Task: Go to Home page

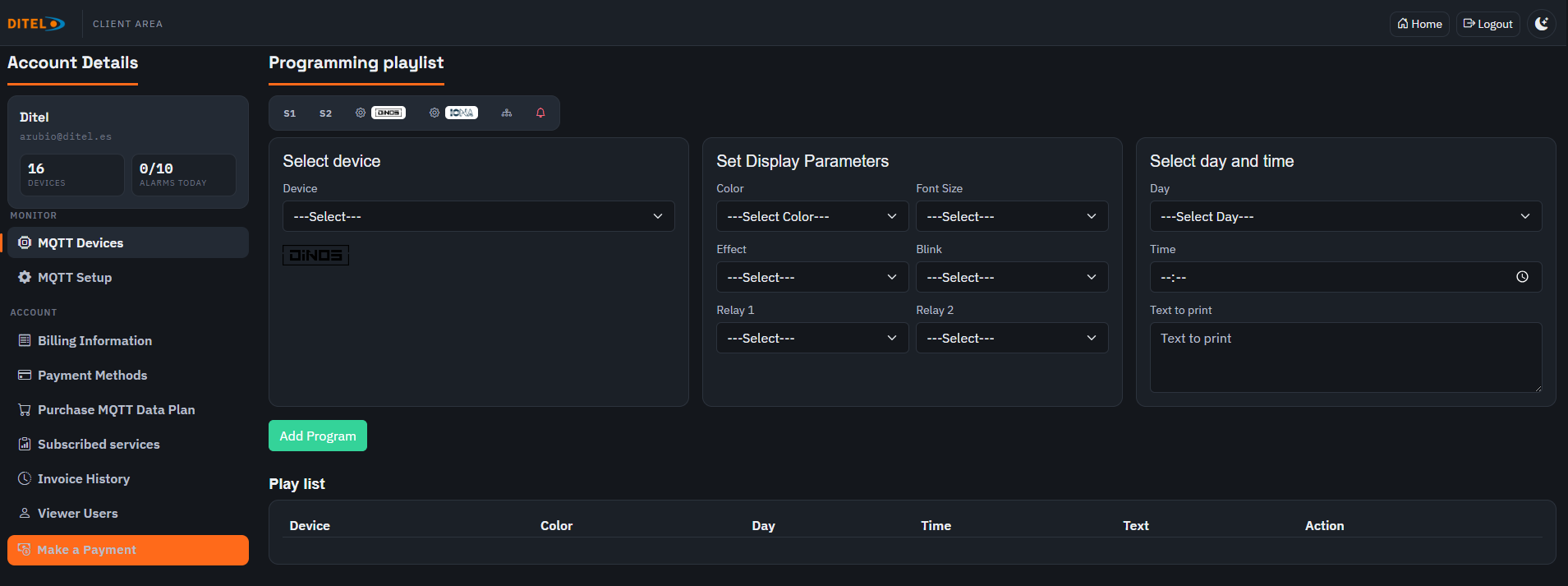Action: tap(1419, 24)
